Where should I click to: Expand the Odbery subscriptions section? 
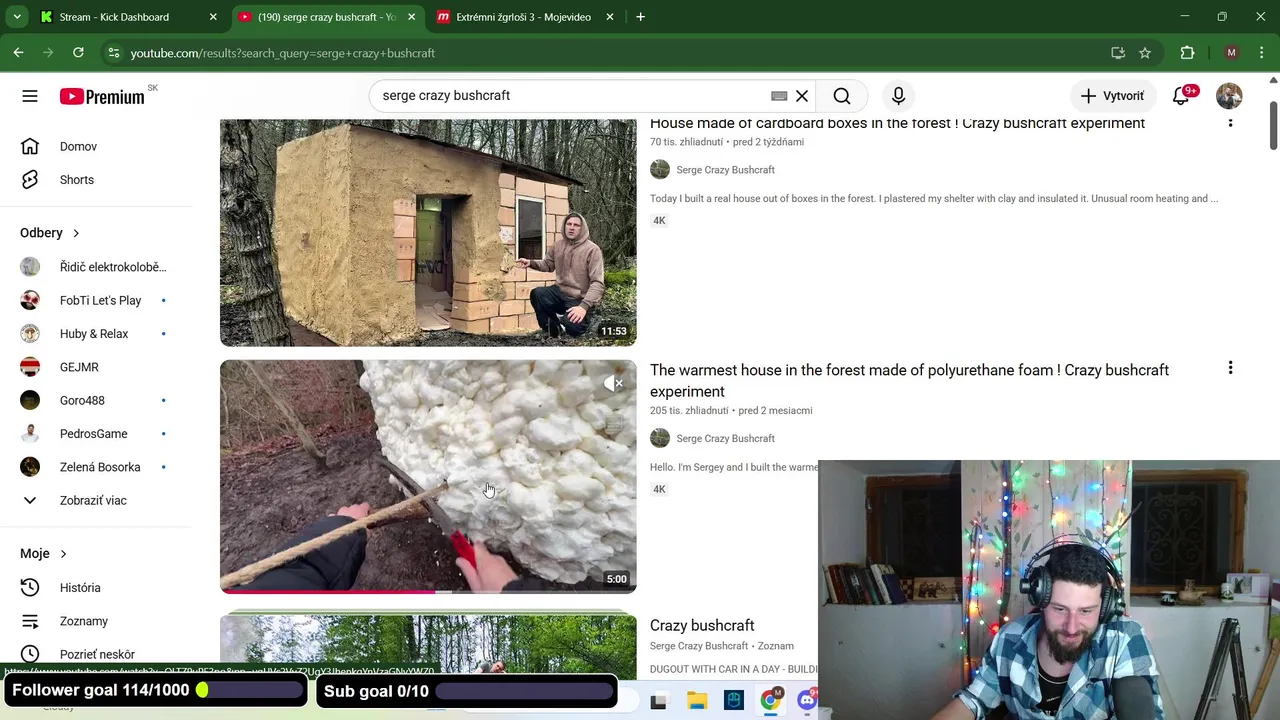[50, 233]
